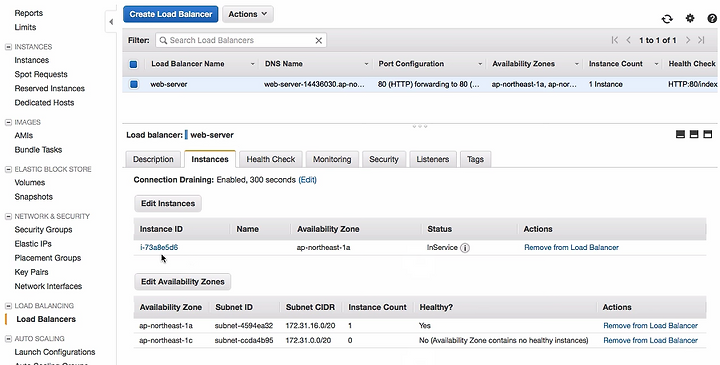720x365 pixels.
Task: Sort by Load Balancer Name column arrow
Action: [x=252, y=64]
